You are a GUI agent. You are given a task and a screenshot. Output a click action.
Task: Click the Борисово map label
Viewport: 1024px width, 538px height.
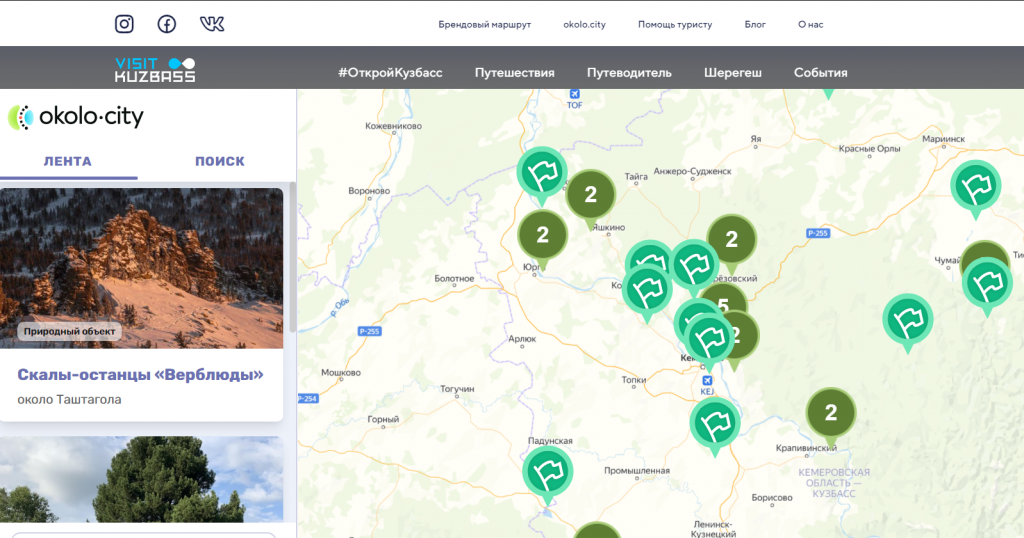772,498
